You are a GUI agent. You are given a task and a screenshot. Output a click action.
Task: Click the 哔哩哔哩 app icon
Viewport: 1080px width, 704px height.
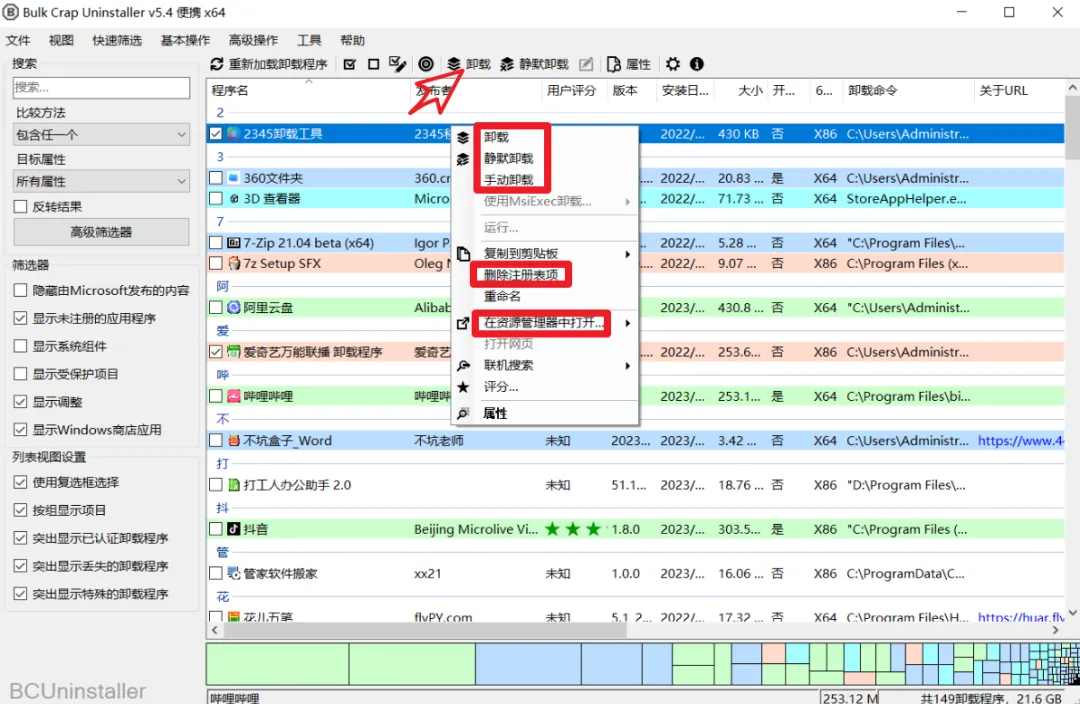tap(234, 396)
